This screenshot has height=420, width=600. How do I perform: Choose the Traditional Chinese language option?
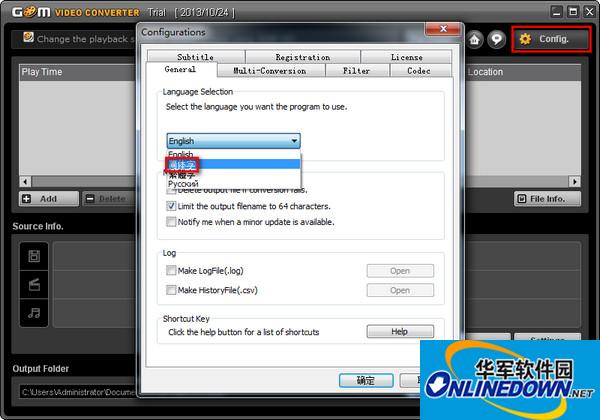233,175
